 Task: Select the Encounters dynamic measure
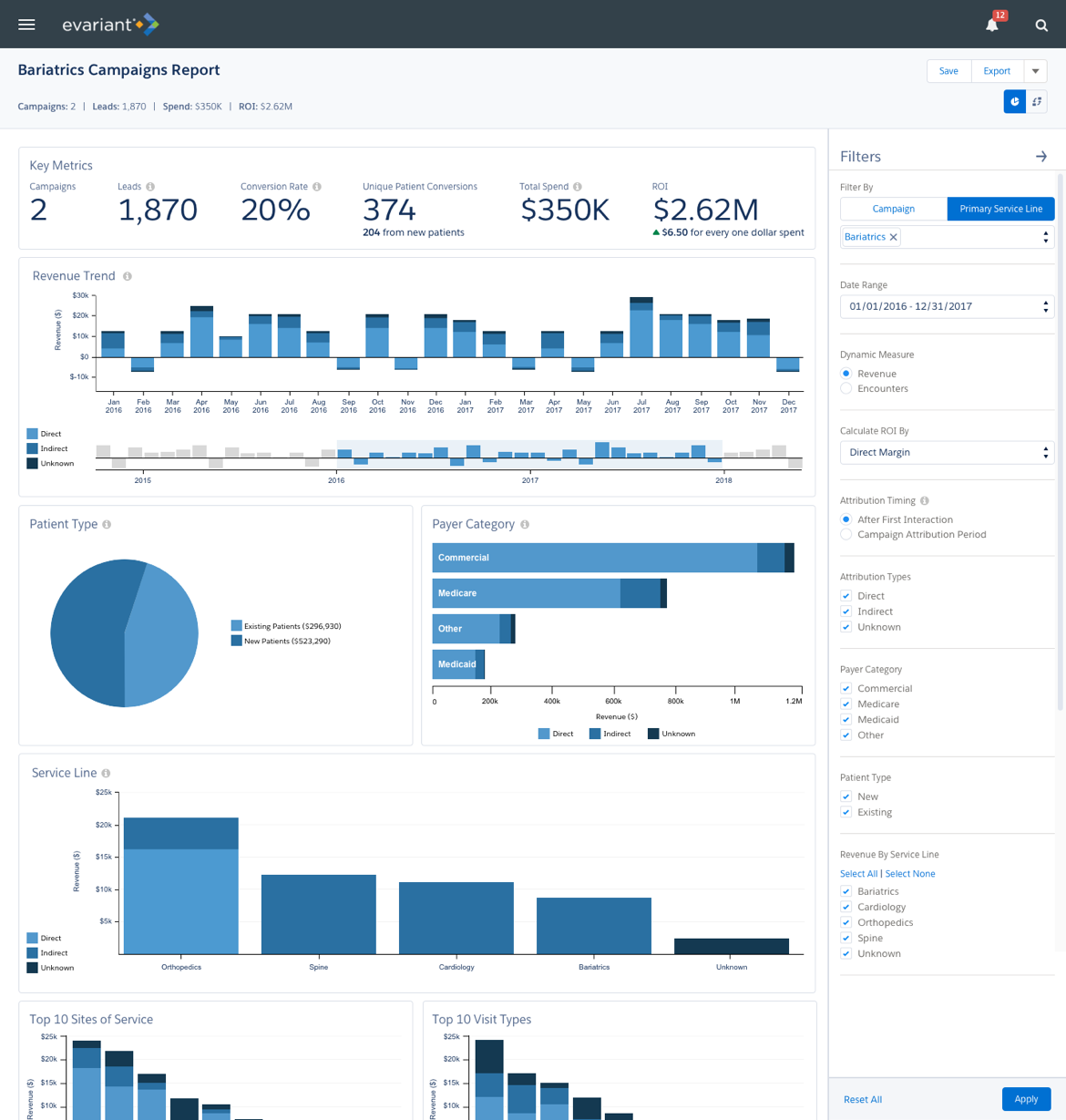pos(846,389)
